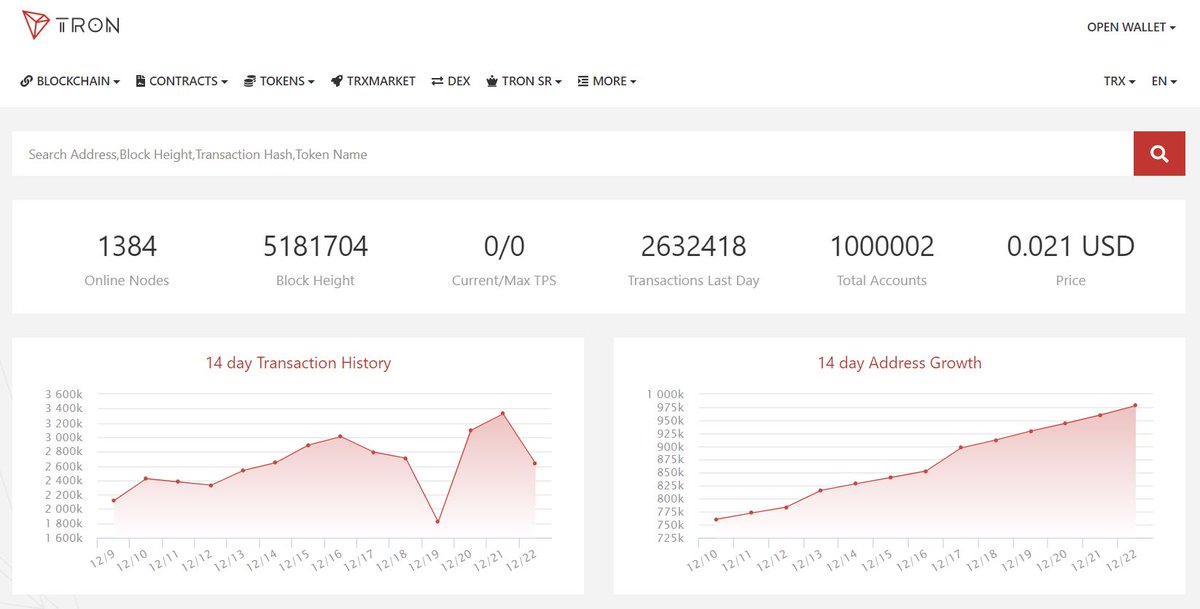Click the crown icon beside TRON SR
1200x609 pixels.
click(x=492, y=81)
